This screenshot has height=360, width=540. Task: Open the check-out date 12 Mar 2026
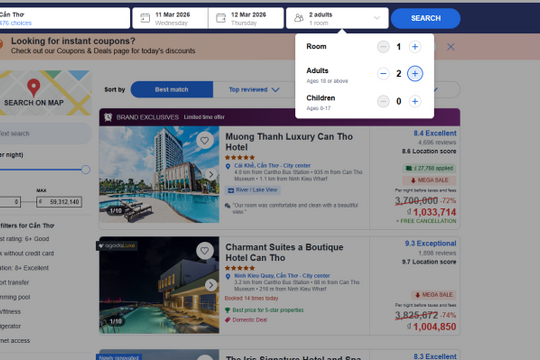point(246,18)
